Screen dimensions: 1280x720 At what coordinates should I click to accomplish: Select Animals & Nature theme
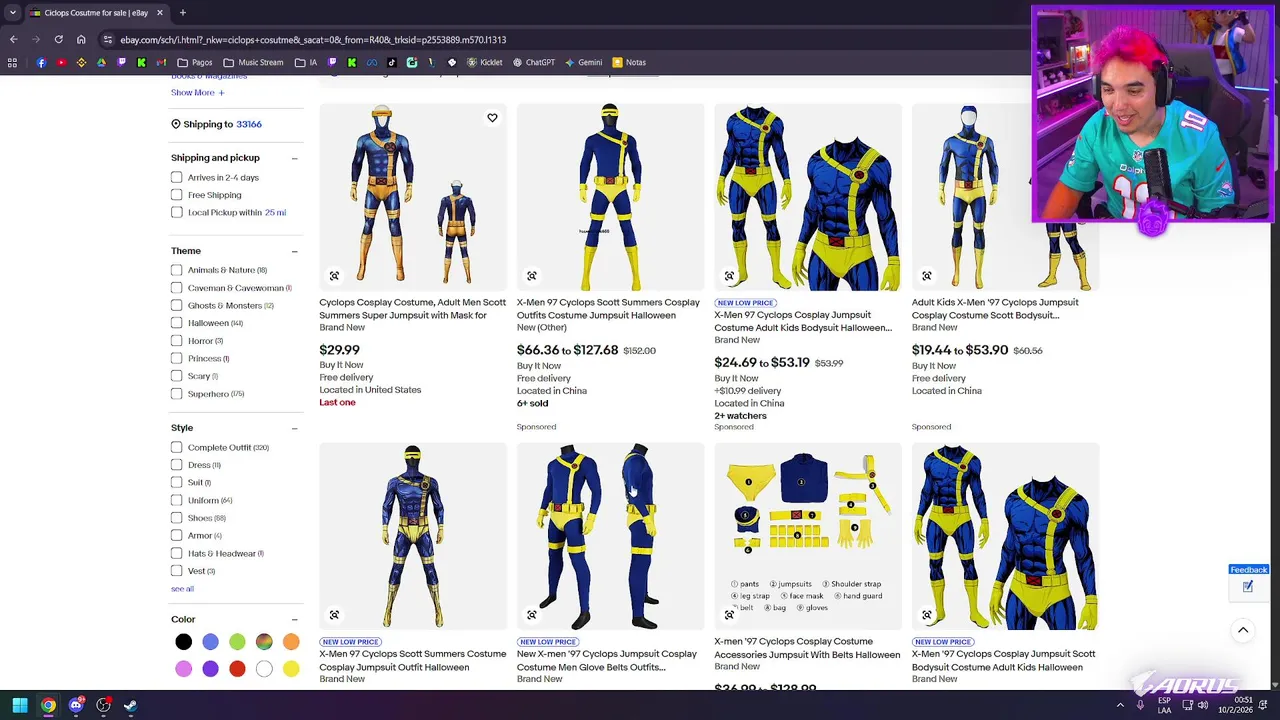177,270
